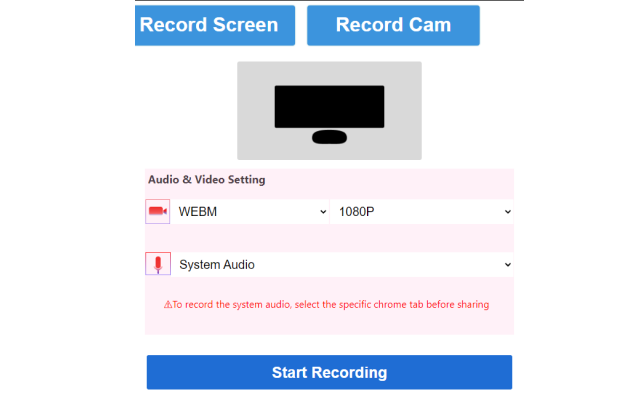The image size is (640, 400).
Task: Click the red video camera icon
Action: pos(158,211)
